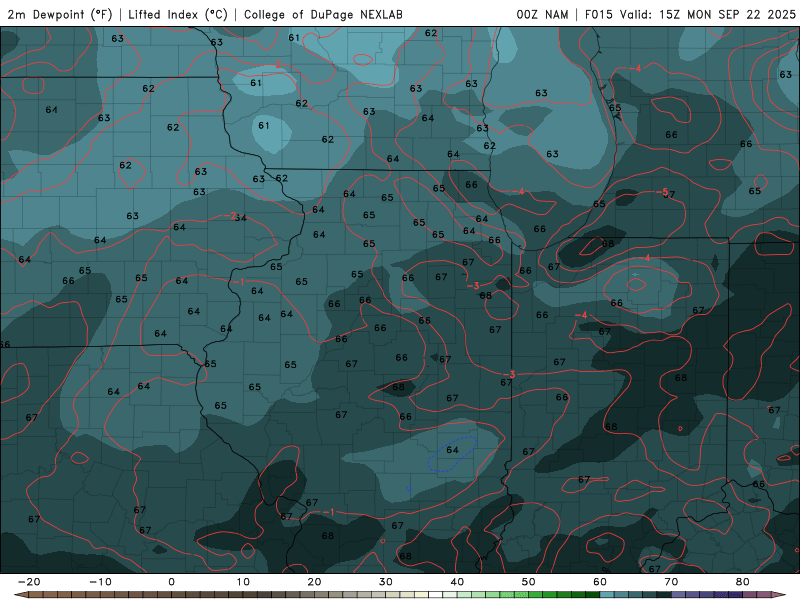Click the "-10" tick label on the color legend

tap(100, 582)
